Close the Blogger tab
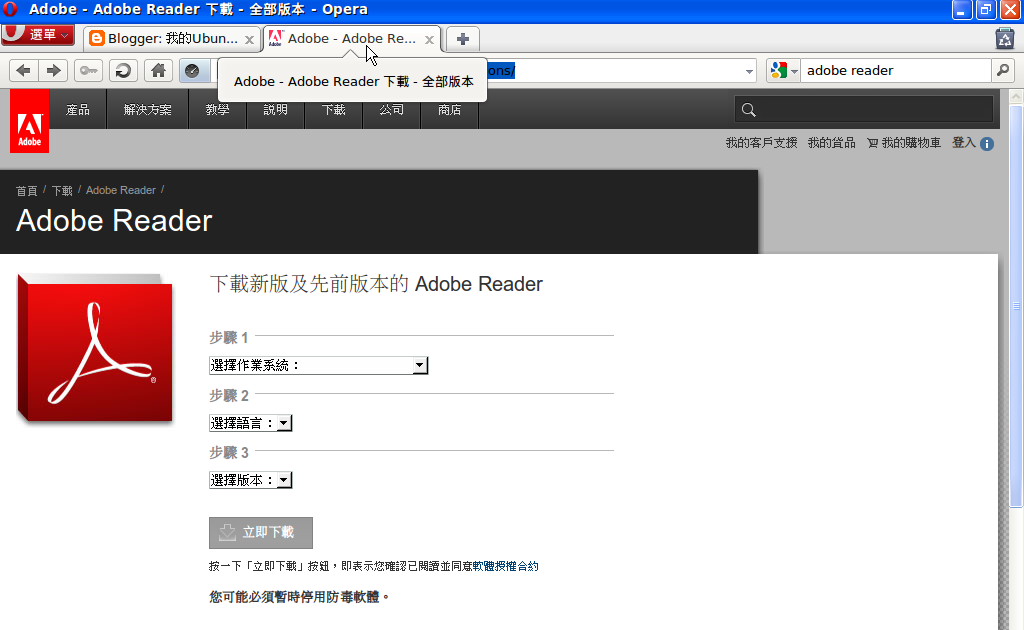The height and width of the screenshot is (630, 1024). 249,40
